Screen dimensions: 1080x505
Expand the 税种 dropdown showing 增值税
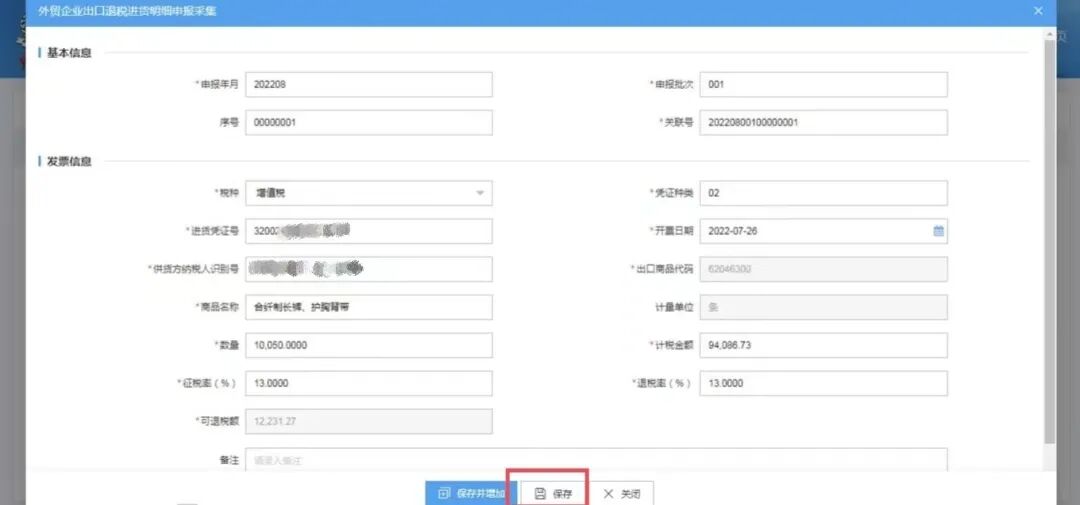click(x=480, y=193)
